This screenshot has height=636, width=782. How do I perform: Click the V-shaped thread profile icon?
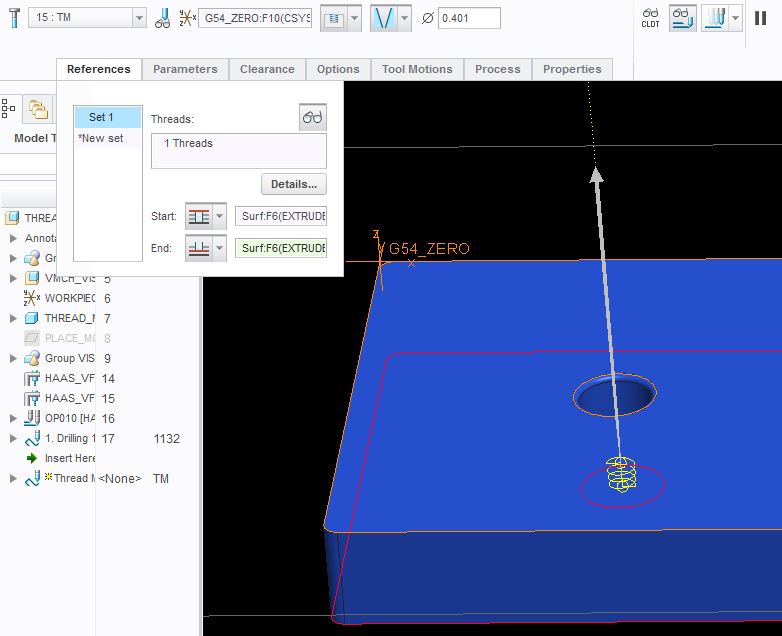click(x=384, y=18)
